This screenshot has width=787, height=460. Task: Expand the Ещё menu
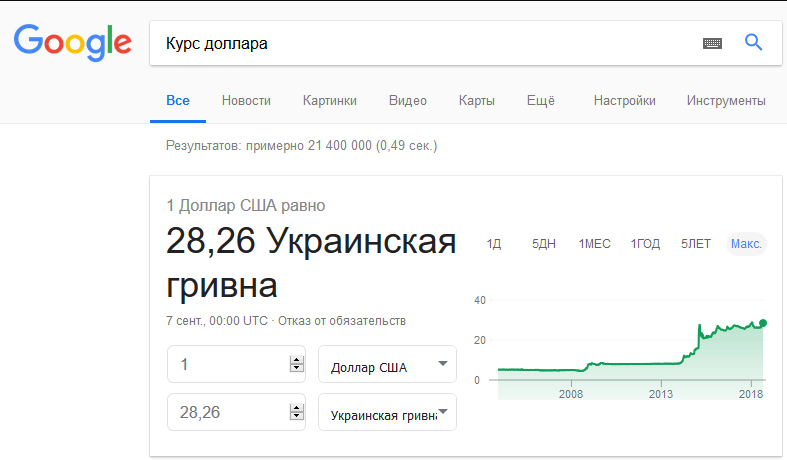pyautogui.click(x=541, y=100)
